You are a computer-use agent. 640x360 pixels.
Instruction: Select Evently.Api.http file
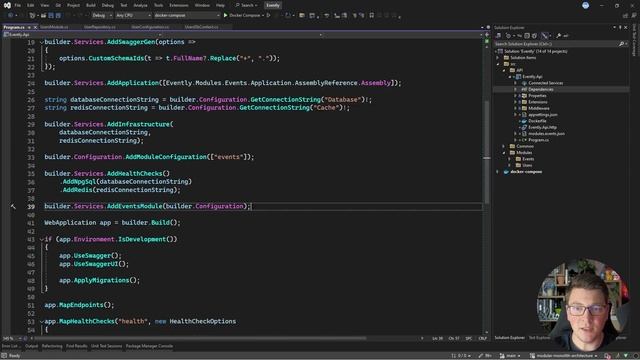(542, 127)
